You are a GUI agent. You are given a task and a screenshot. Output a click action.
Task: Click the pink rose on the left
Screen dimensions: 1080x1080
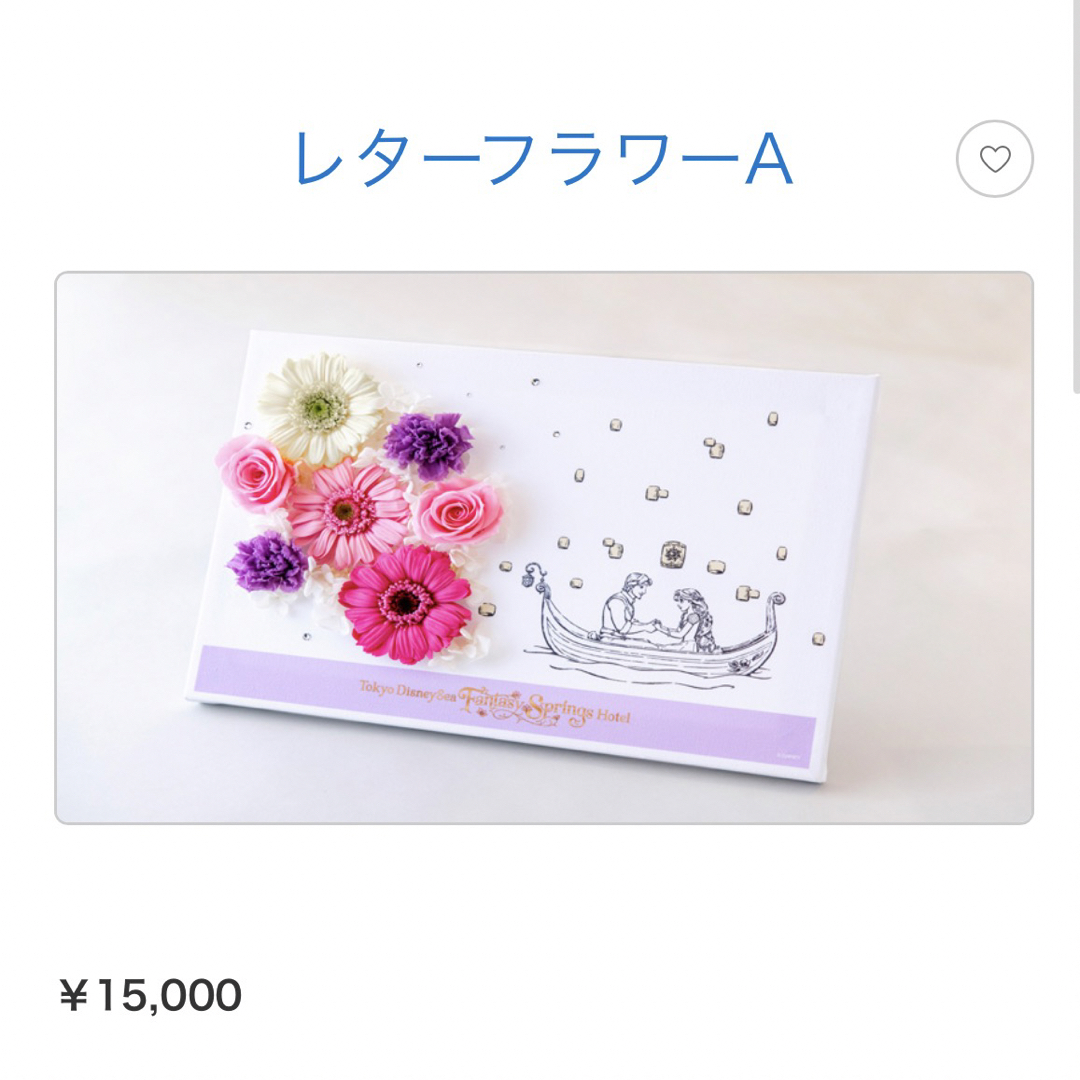point(254,472)
